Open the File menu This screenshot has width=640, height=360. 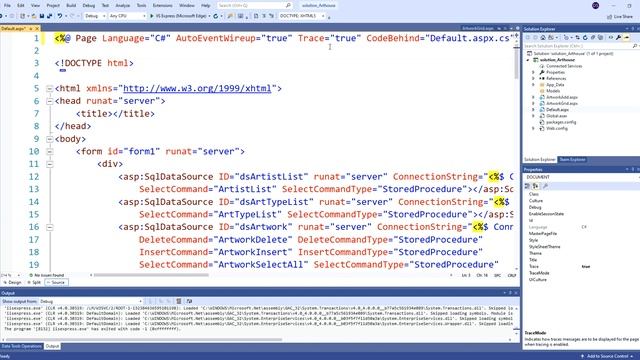7,5
